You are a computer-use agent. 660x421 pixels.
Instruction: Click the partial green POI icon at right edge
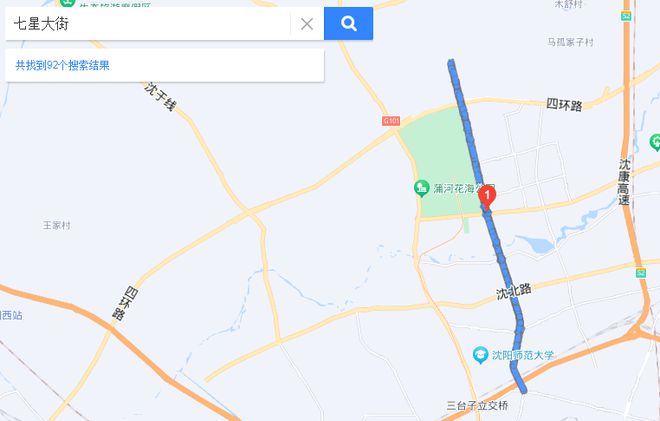655,142
